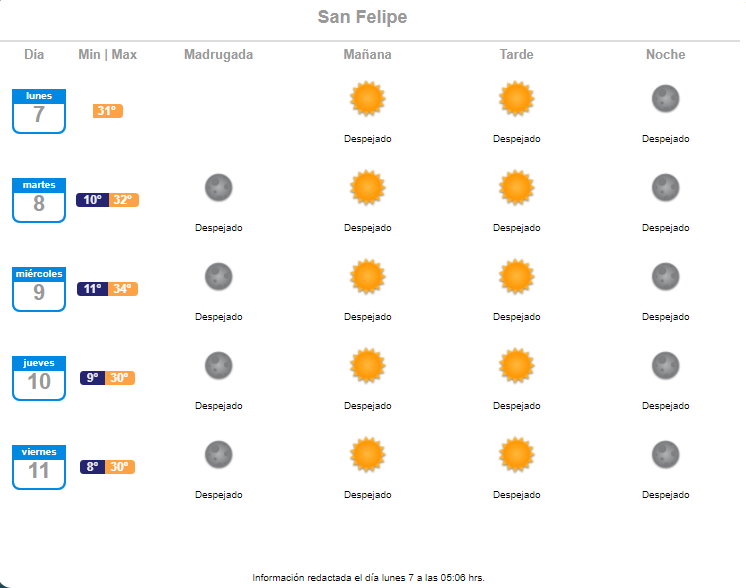Screen dimensions: 746x588
Task: Click the moon icon for martes Madrugada
Action: pos(218,187)
